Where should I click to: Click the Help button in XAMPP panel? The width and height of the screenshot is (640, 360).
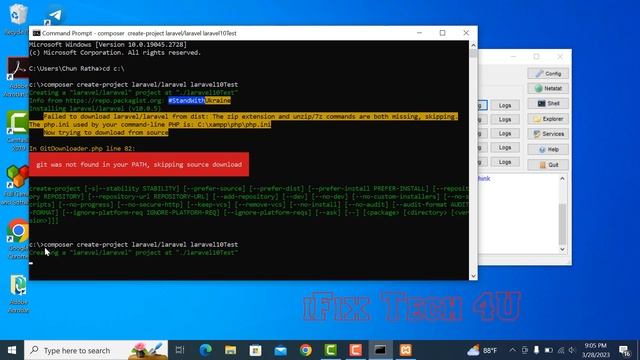coord(548,149)
